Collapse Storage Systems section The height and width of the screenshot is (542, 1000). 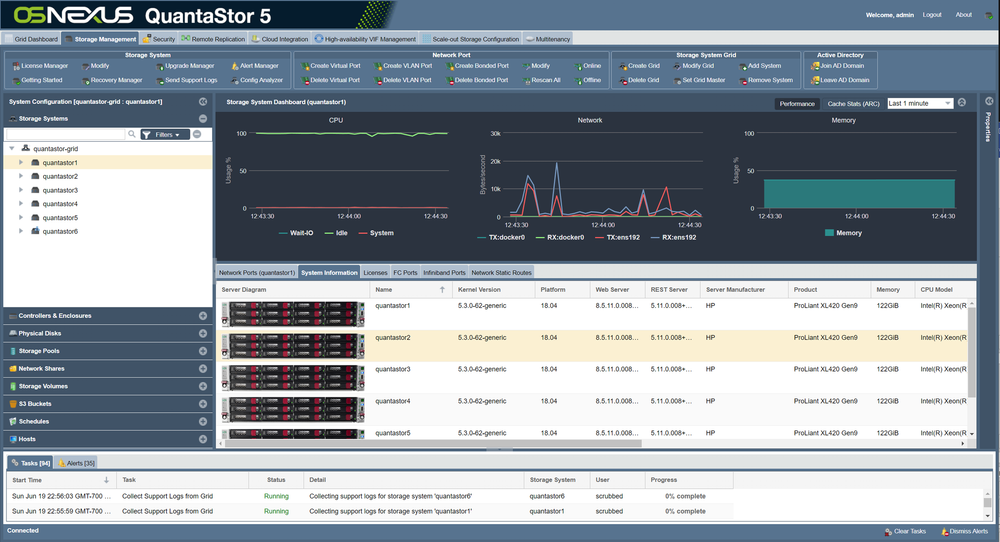pyautogui.click(x=203, y=119)
